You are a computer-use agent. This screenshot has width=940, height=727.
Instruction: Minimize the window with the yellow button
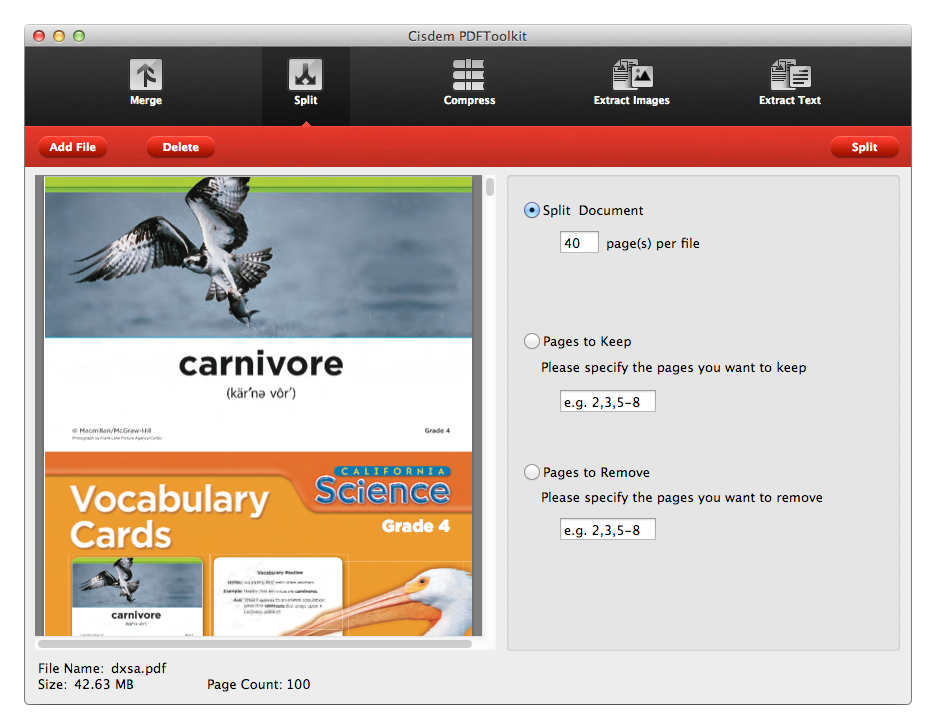point(59,36)
